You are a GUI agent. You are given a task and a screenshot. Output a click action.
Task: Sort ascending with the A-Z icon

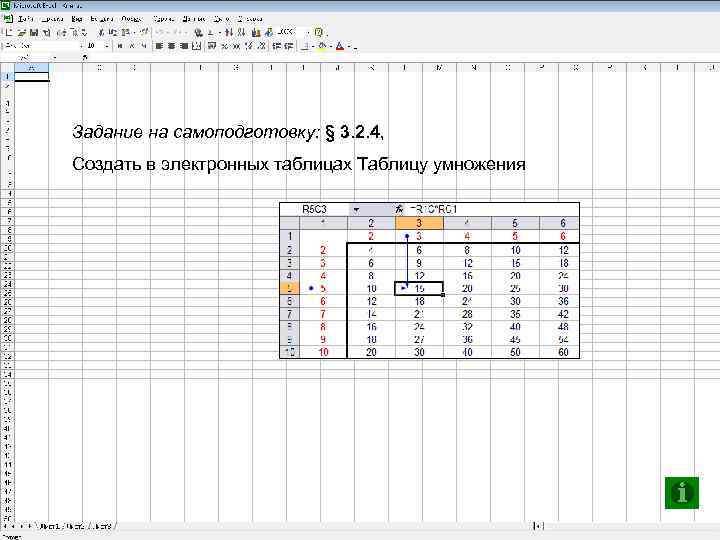coord(228,33)
